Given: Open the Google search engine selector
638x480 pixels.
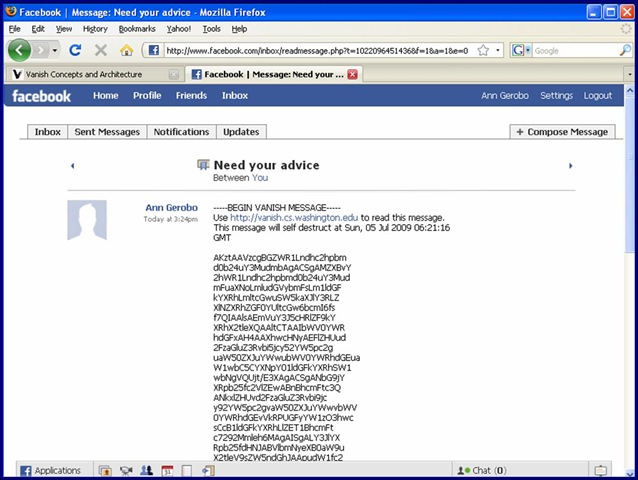Looking at the screenshot, I should pos(521,50).
